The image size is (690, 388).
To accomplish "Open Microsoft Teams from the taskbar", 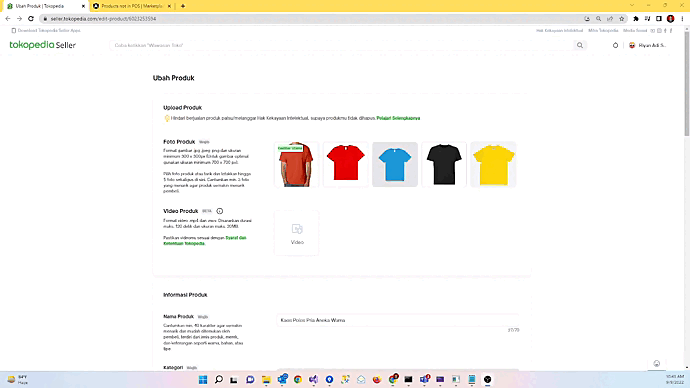I will click(425, 379).
